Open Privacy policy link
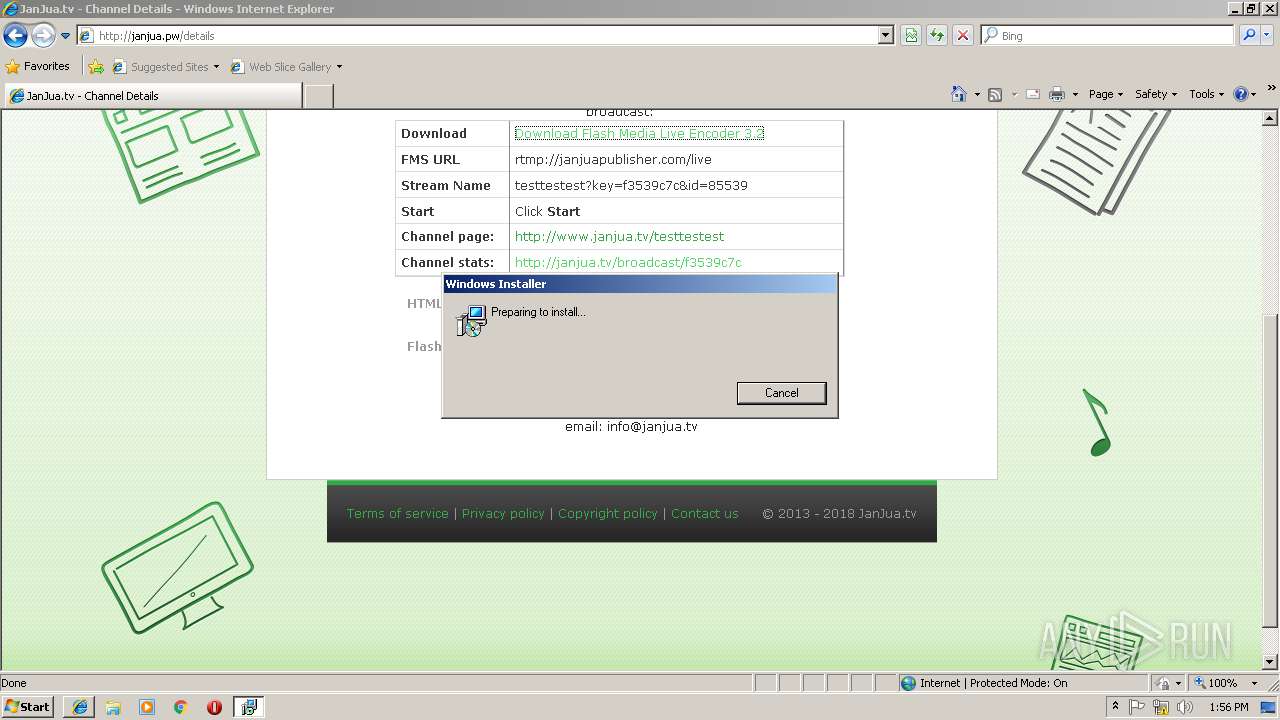Screen dimensions: 1280x720 click(503, 513)
